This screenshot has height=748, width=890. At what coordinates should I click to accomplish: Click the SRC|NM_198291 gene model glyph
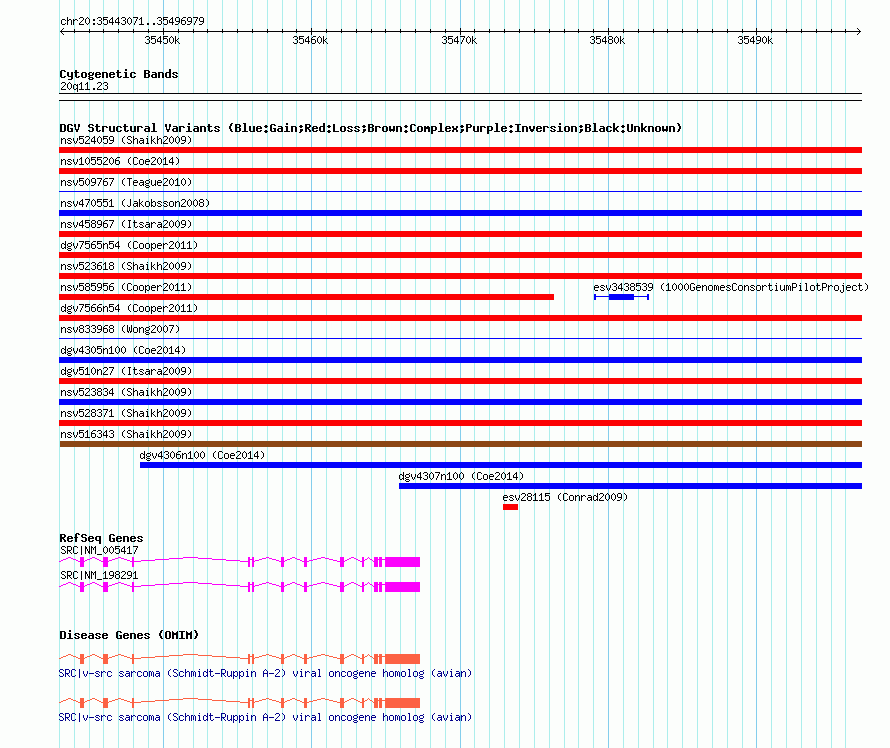point(240,587)
